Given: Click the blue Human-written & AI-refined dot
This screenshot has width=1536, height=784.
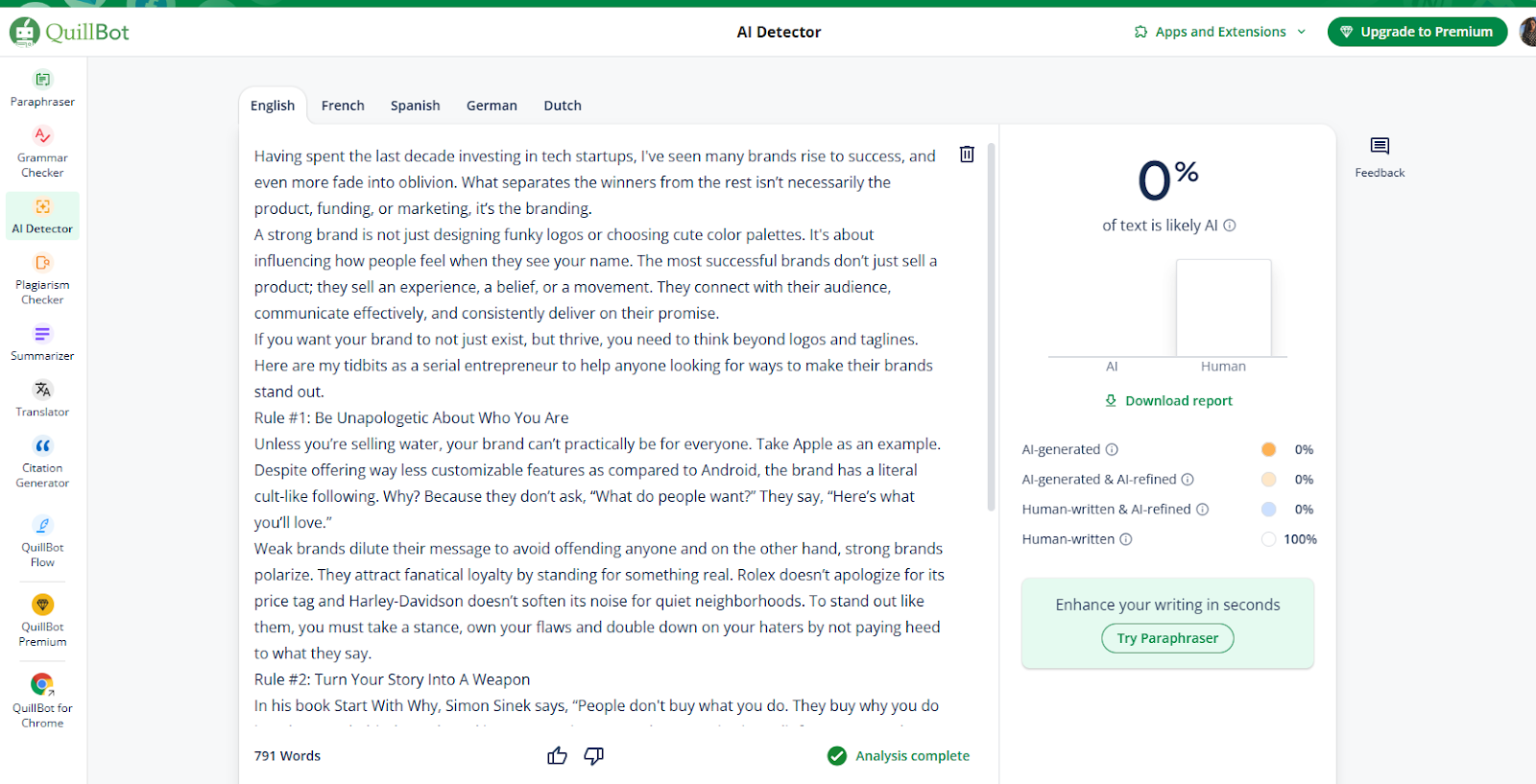Looking at the screenshot, I should click(1268, 510).
